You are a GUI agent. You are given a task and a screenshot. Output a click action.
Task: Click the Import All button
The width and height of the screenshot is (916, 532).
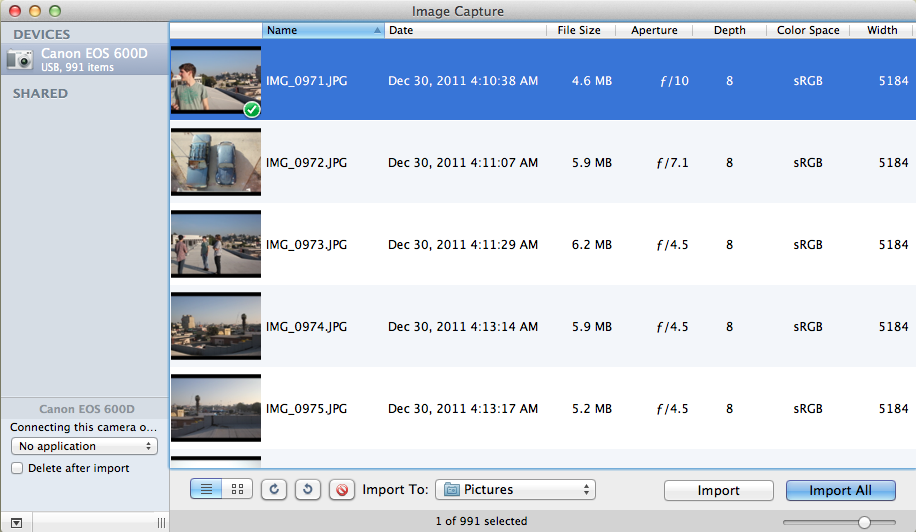pos(840,490)
